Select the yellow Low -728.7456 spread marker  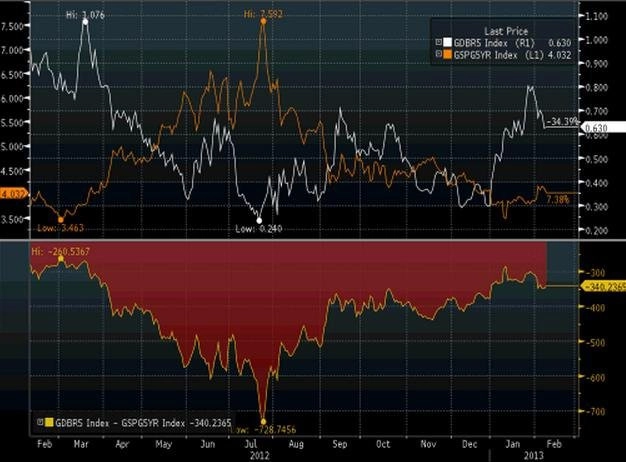263,421
